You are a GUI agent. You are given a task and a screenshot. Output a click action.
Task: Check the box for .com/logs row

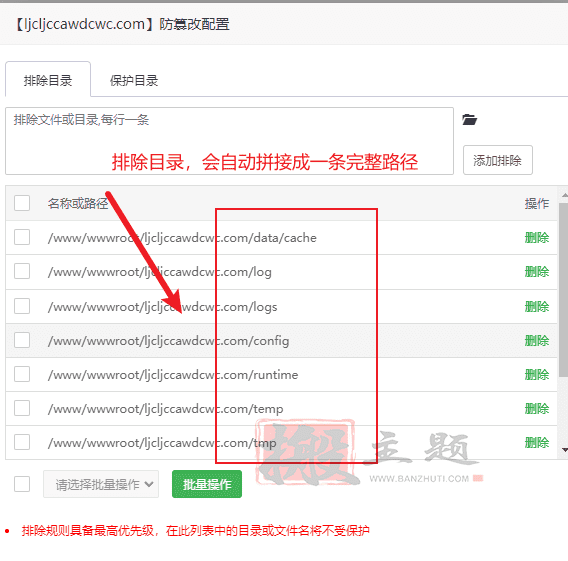pos(22,306)
